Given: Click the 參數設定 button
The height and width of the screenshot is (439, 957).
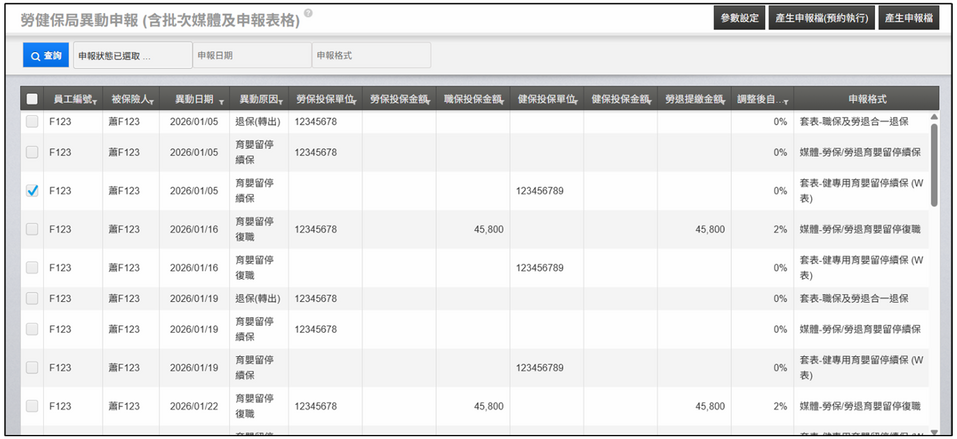Looking at the screenshot, I should pos(739,18).
